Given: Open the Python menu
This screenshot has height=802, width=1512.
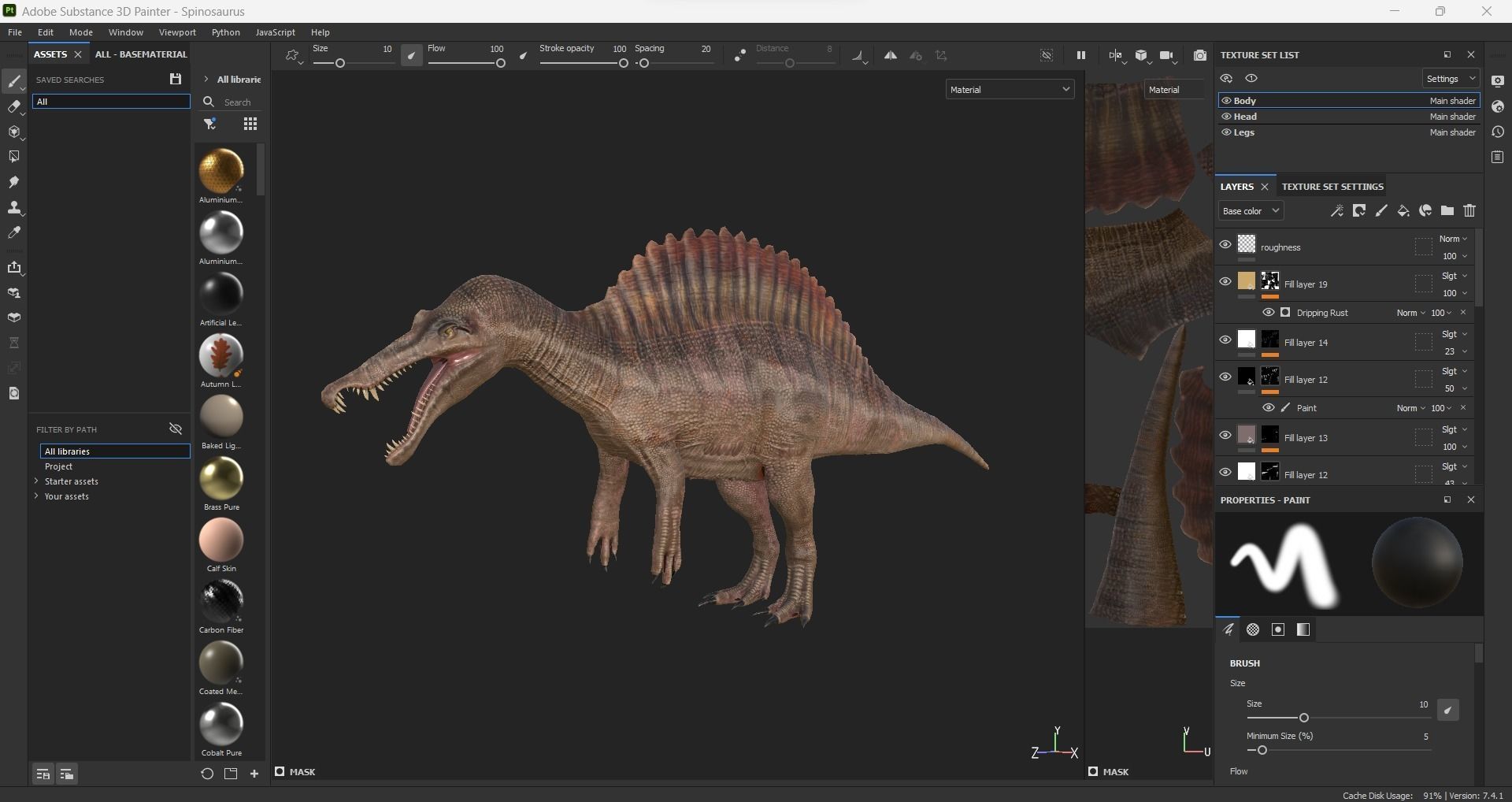Looking at the screenshot, I should [x=226, y=32].
